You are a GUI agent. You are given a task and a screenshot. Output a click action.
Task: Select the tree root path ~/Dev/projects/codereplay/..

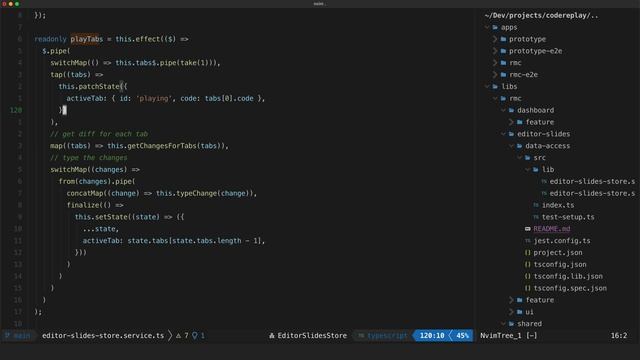coord(541,16)
